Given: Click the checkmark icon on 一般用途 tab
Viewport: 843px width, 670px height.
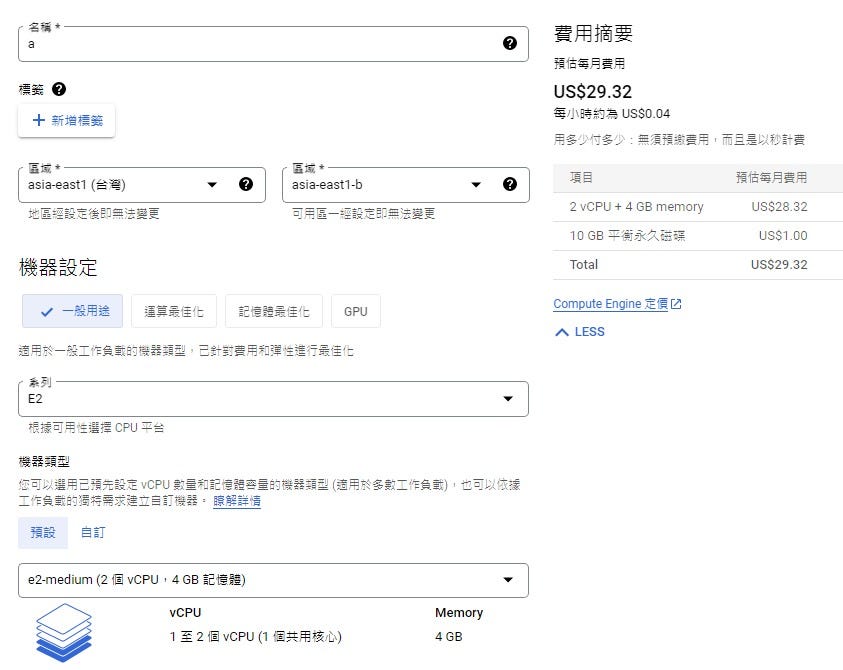Looking at the screenshot, I should coord(47,311).
